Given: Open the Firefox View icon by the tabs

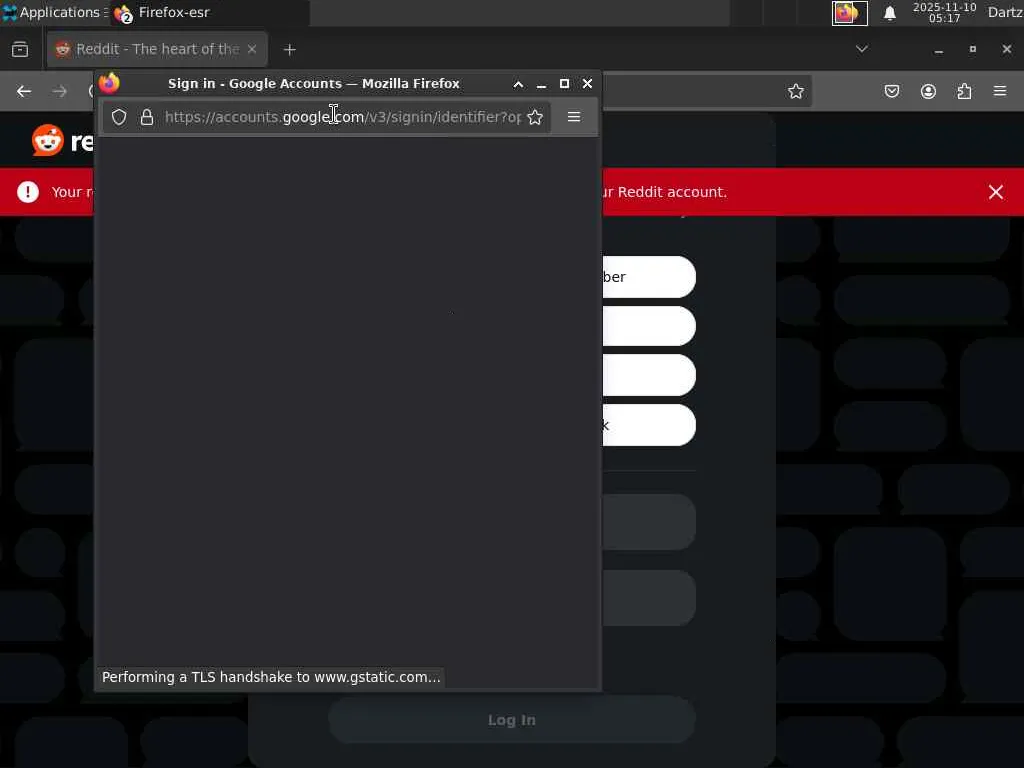Looking at the screenshot, I should 20,49.
